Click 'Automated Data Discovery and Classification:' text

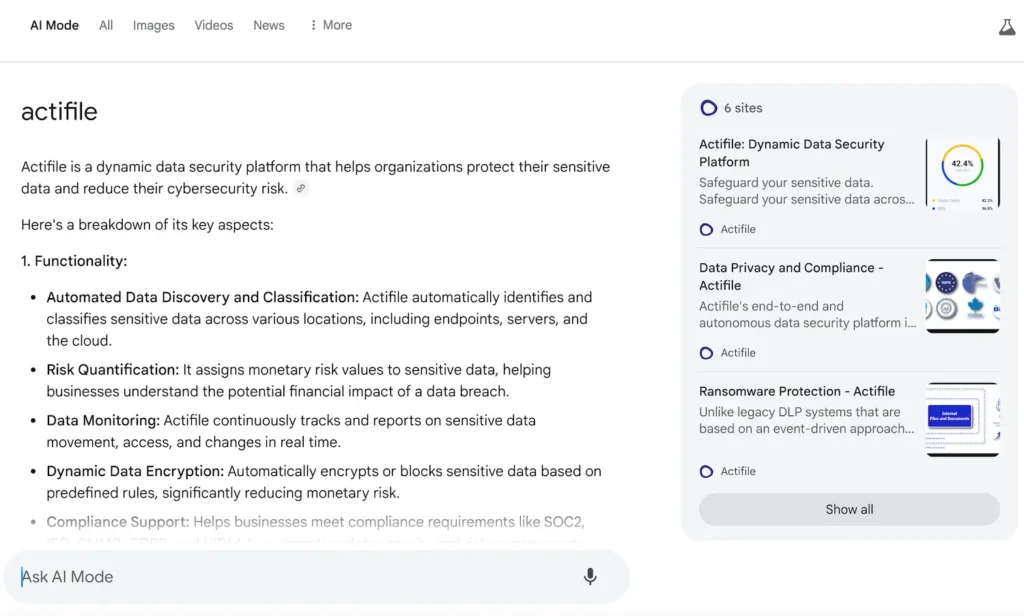coord(202,297)
